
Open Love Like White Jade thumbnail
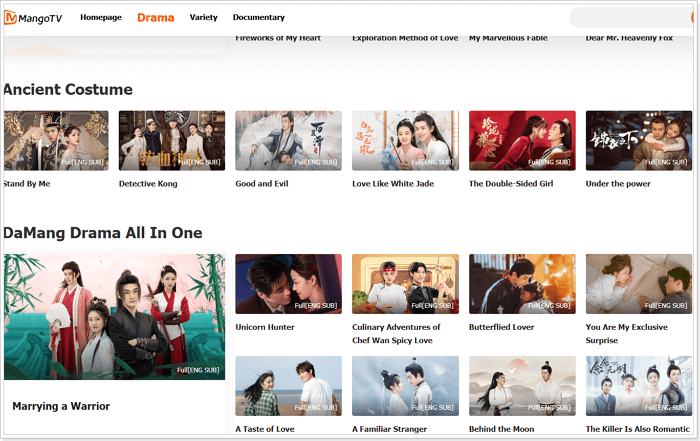(405, 140)
